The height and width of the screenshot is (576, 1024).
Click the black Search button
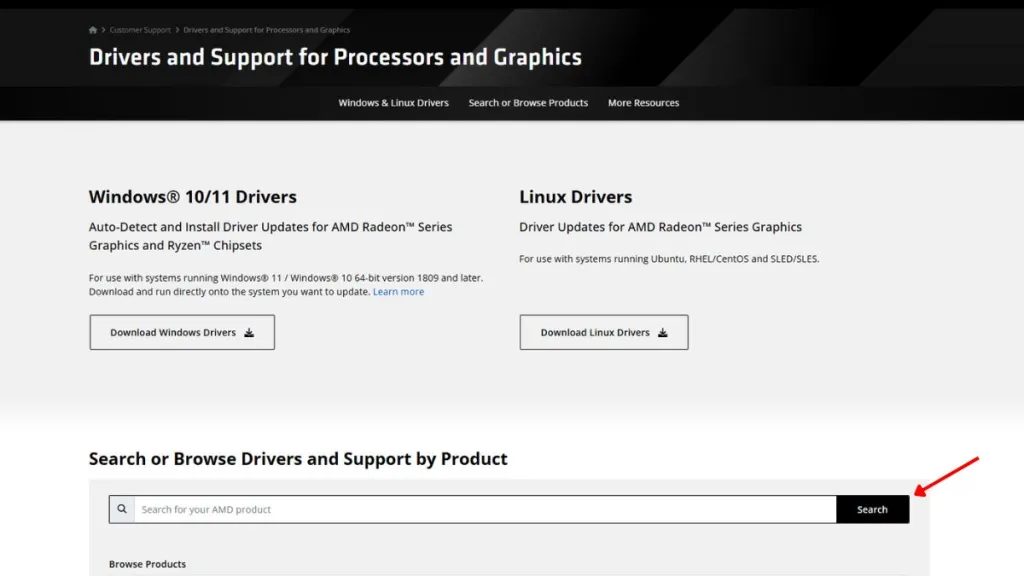[x=872, y=509]
